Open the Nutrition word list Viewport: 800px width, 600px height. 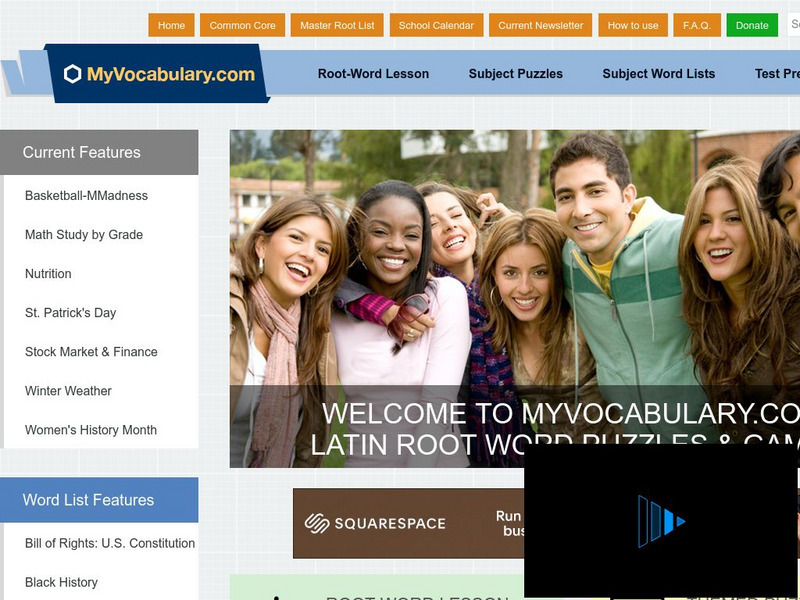48,273
